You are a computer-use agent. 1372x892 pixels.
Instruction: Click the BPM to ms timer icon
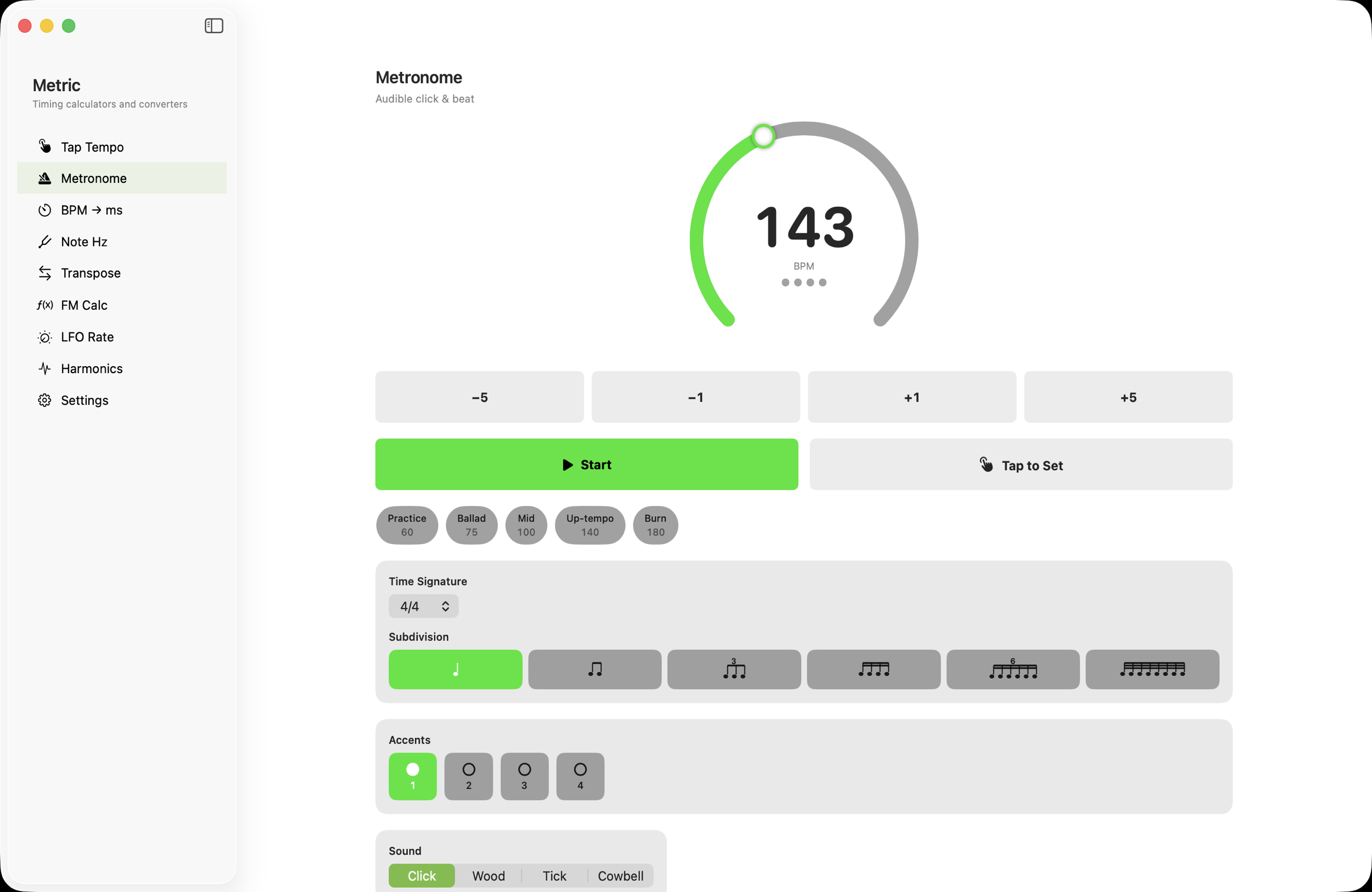point(44,210)
